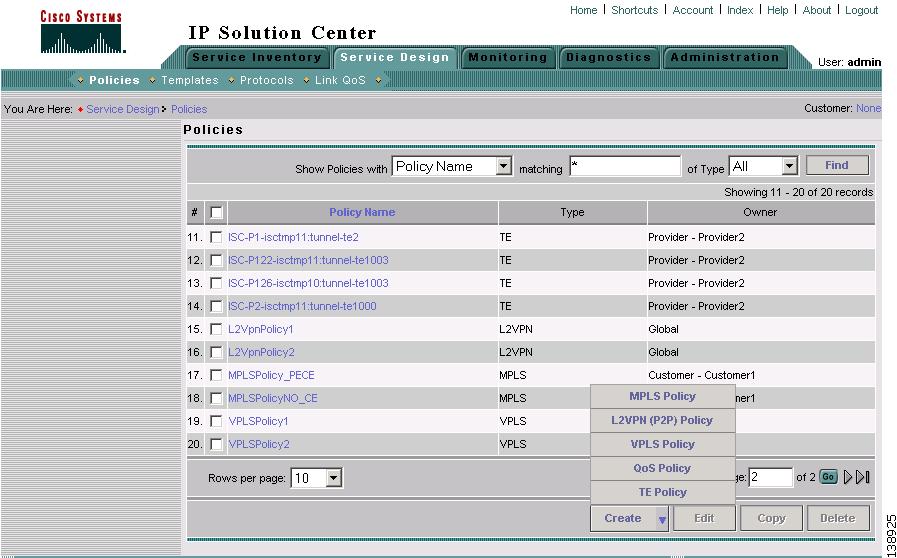Check the box for ISC-P2-isctmp11:tunnel-te1000
897x558 pixels.
216,306
